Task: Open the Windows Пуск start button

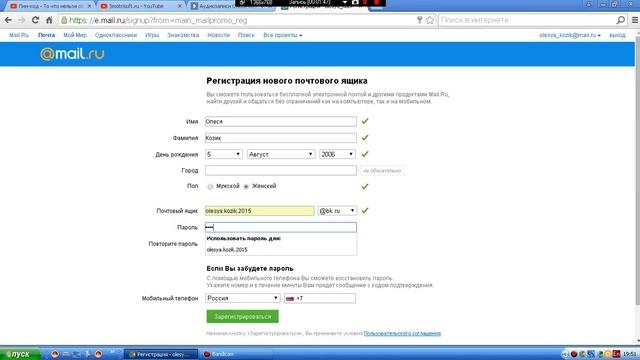Action: [x=20, y=354]
